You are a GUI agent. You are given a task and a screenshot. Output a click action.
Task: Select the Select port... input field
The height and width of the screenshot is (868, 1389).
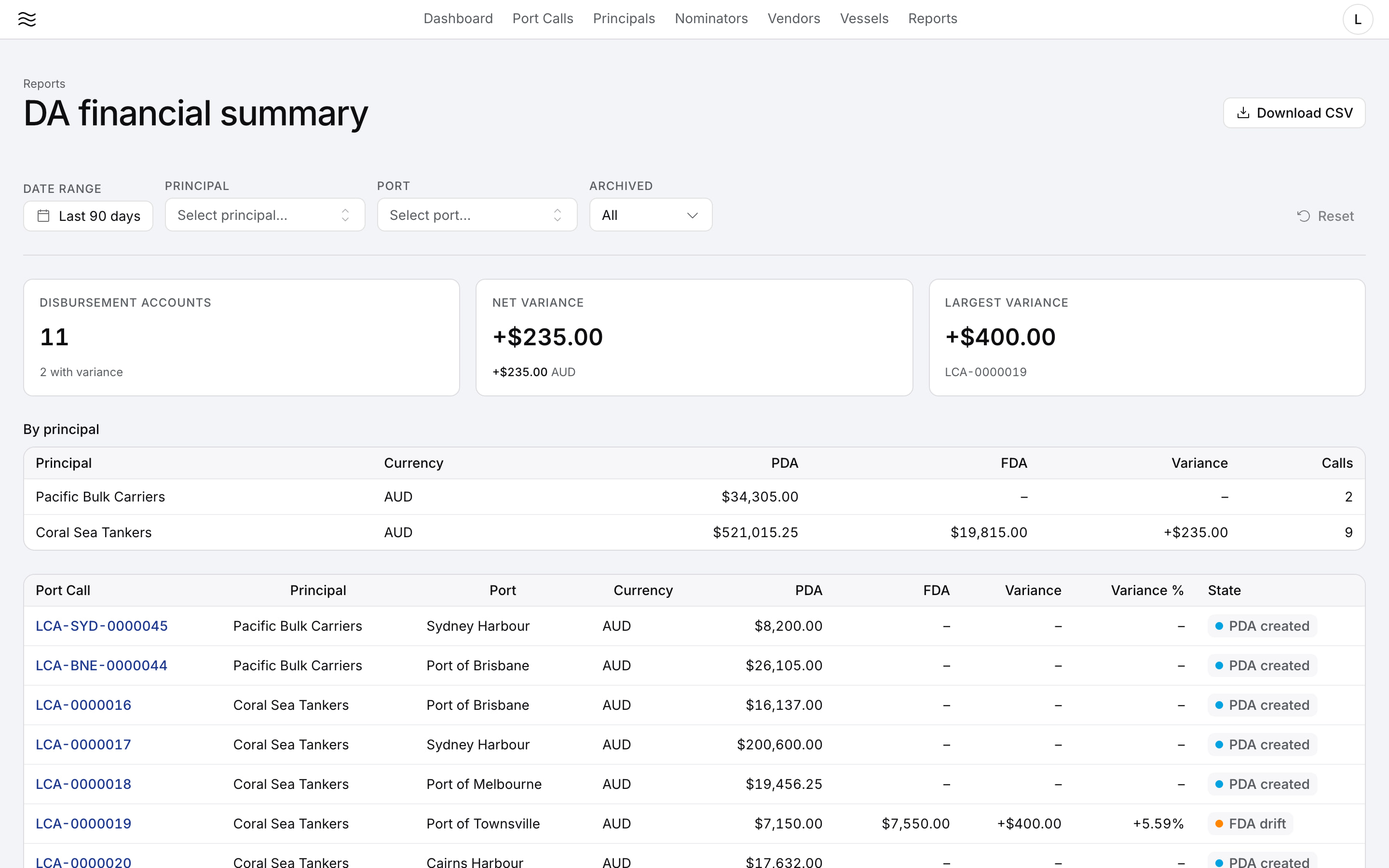(x=477, y=215)
